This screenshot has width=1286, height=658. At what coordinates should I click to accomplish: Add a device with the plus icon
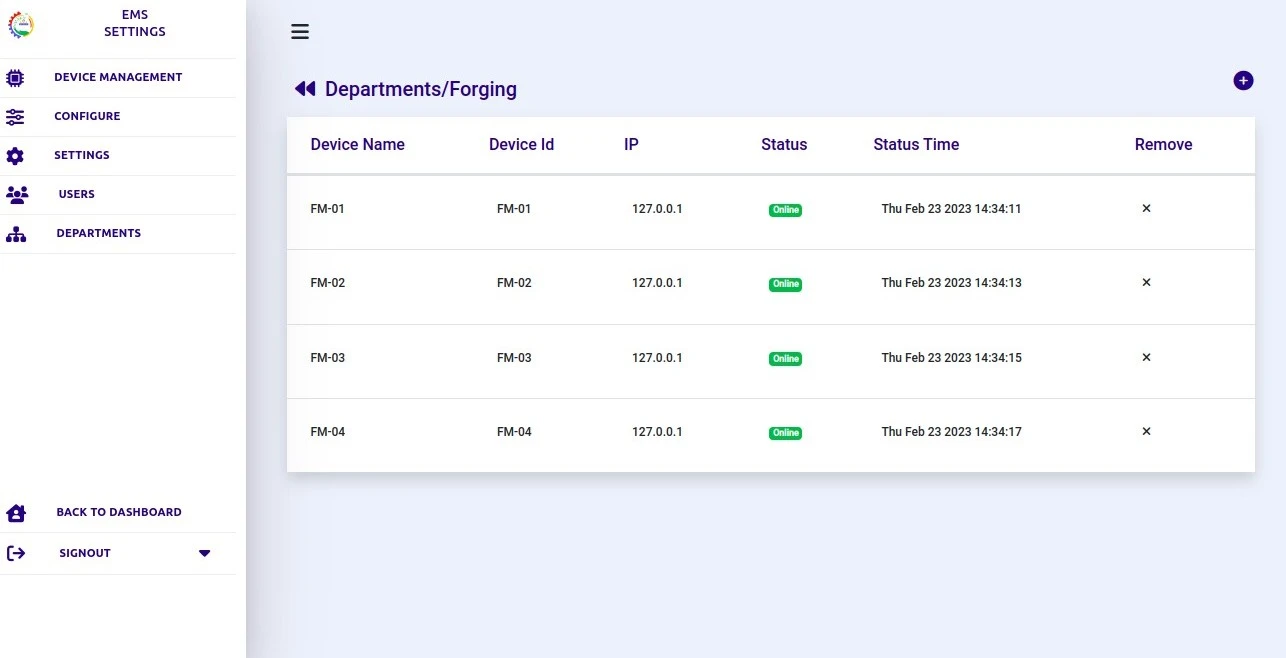click(1243, 81)
